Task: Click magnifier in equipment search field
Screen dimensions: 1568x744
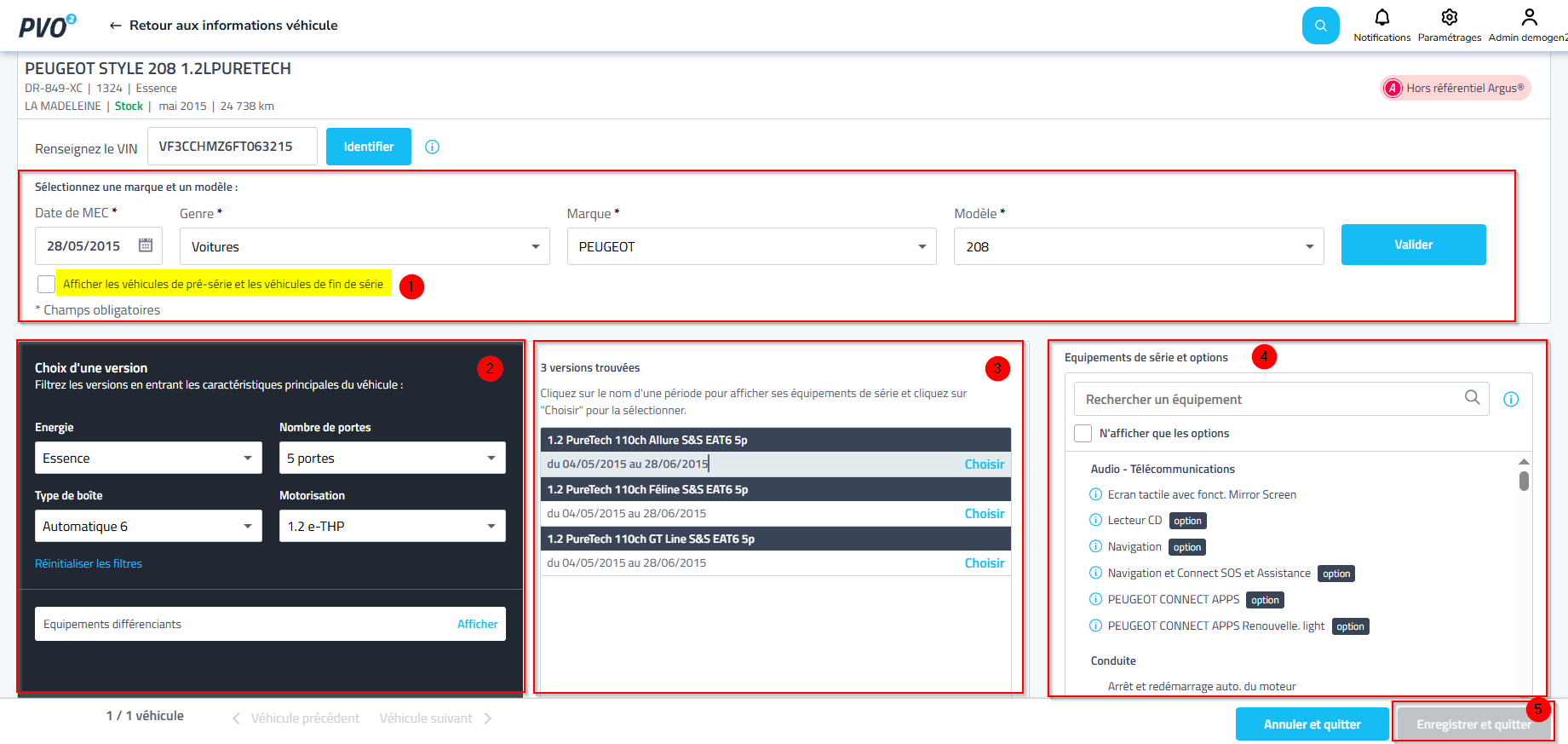Action: 1472,397
